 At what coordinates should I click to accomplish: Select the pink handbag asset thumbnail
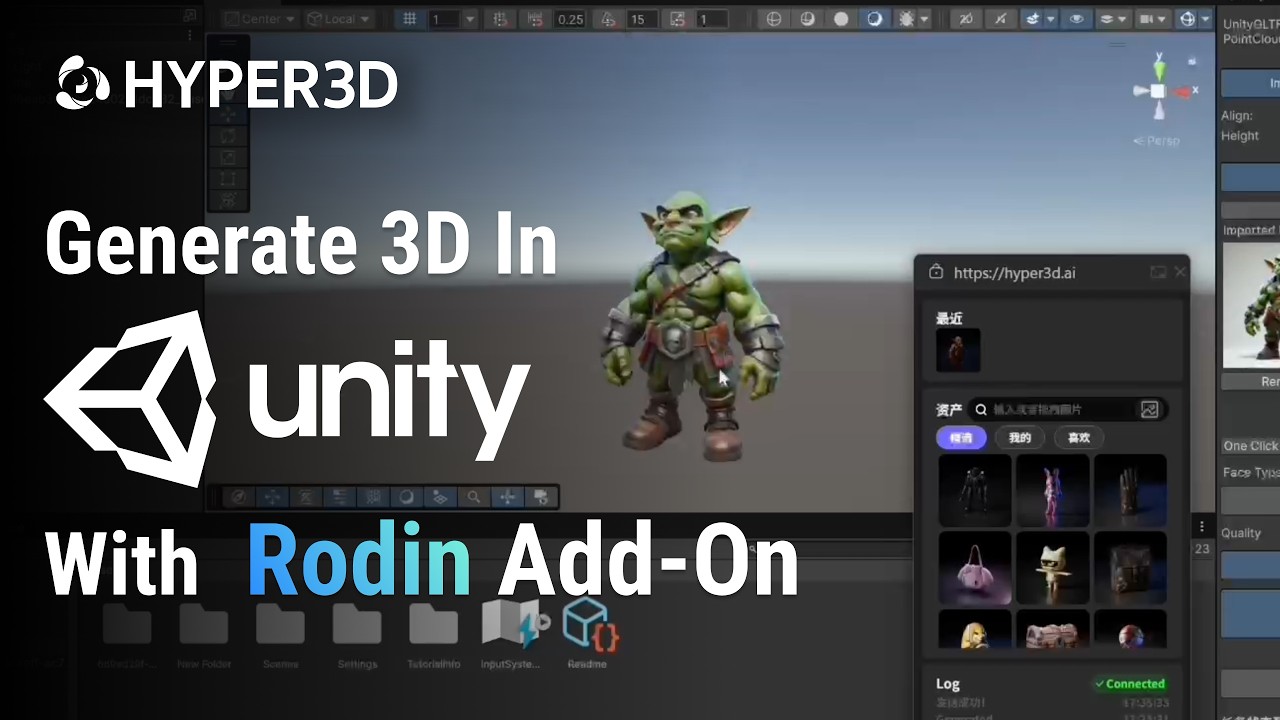tap(975, 568)
